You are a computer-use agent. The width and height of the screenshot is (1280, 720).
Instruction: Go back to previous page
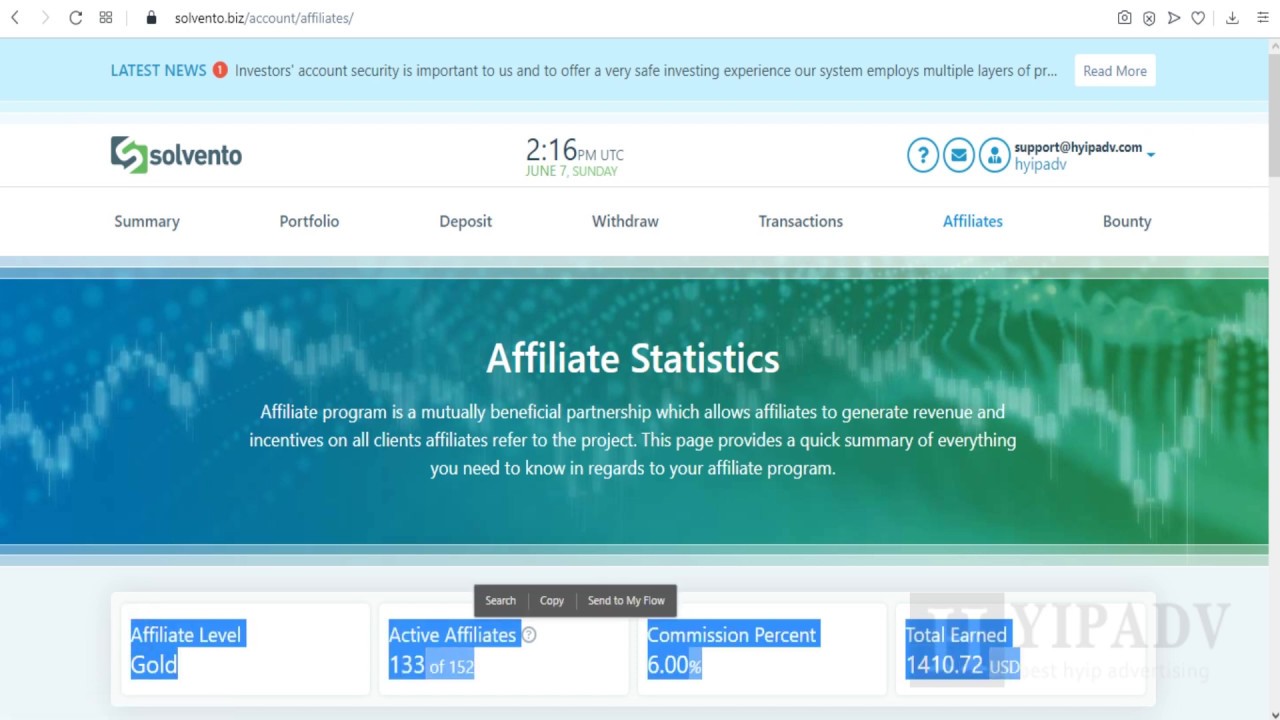click(x=15, y=18)
